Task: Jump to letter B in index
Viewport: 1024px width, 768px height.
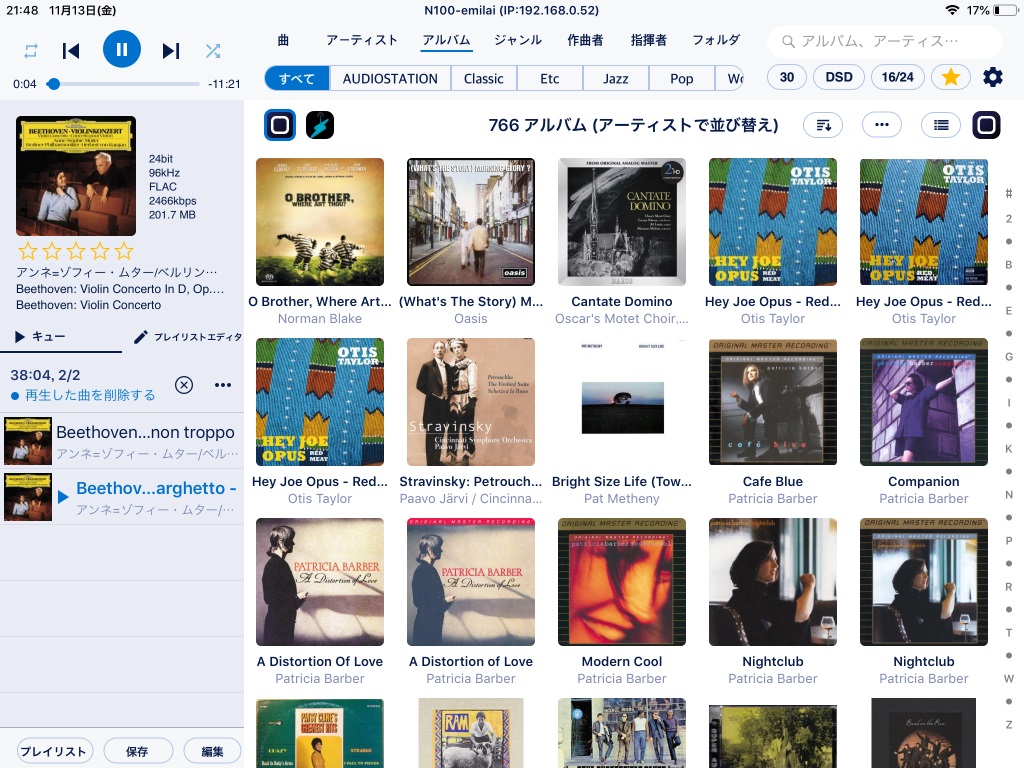Action: [1009, 264]
